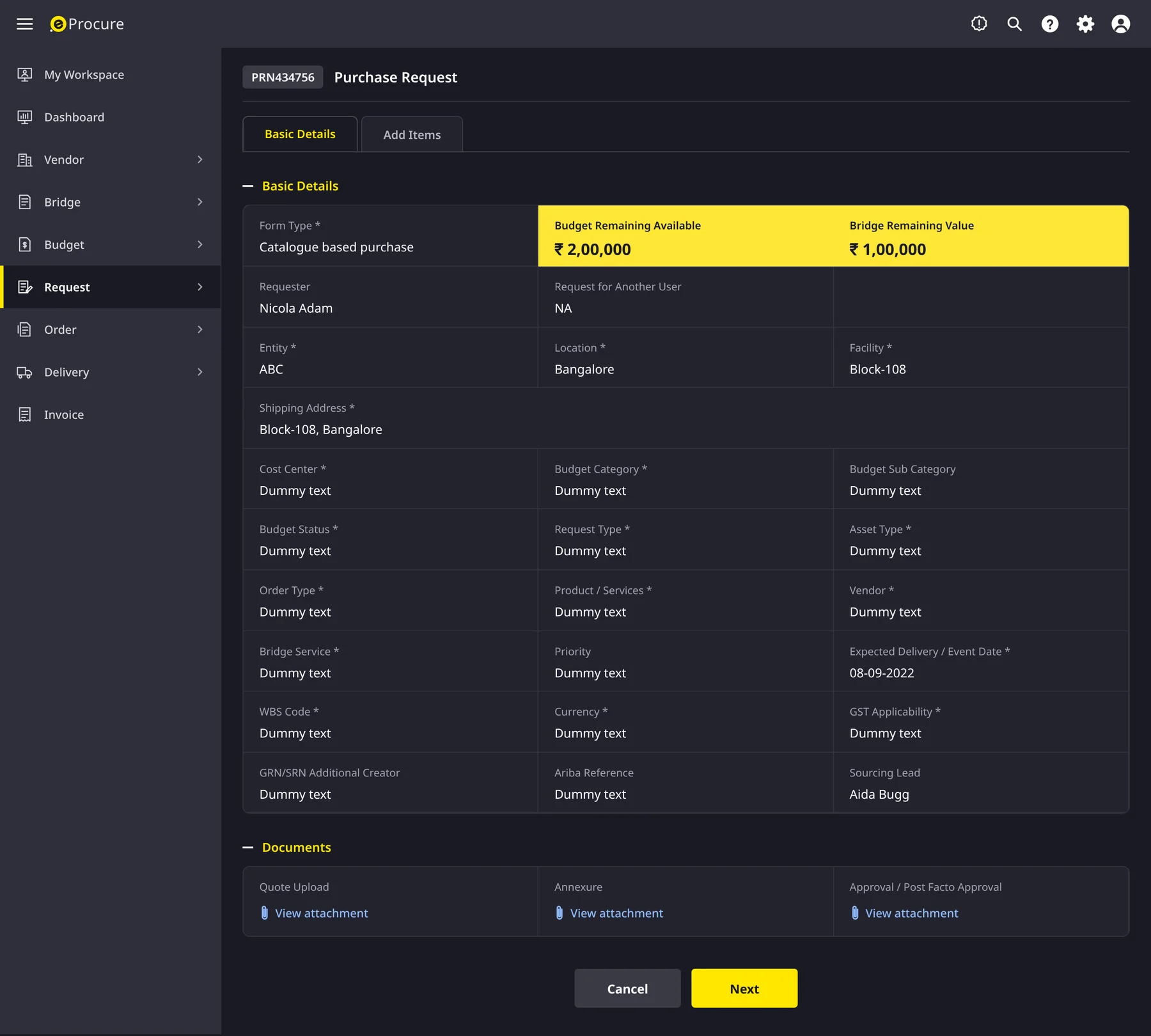Click the Order list icon
The image size is (1151, 1036).
point(24,329)
